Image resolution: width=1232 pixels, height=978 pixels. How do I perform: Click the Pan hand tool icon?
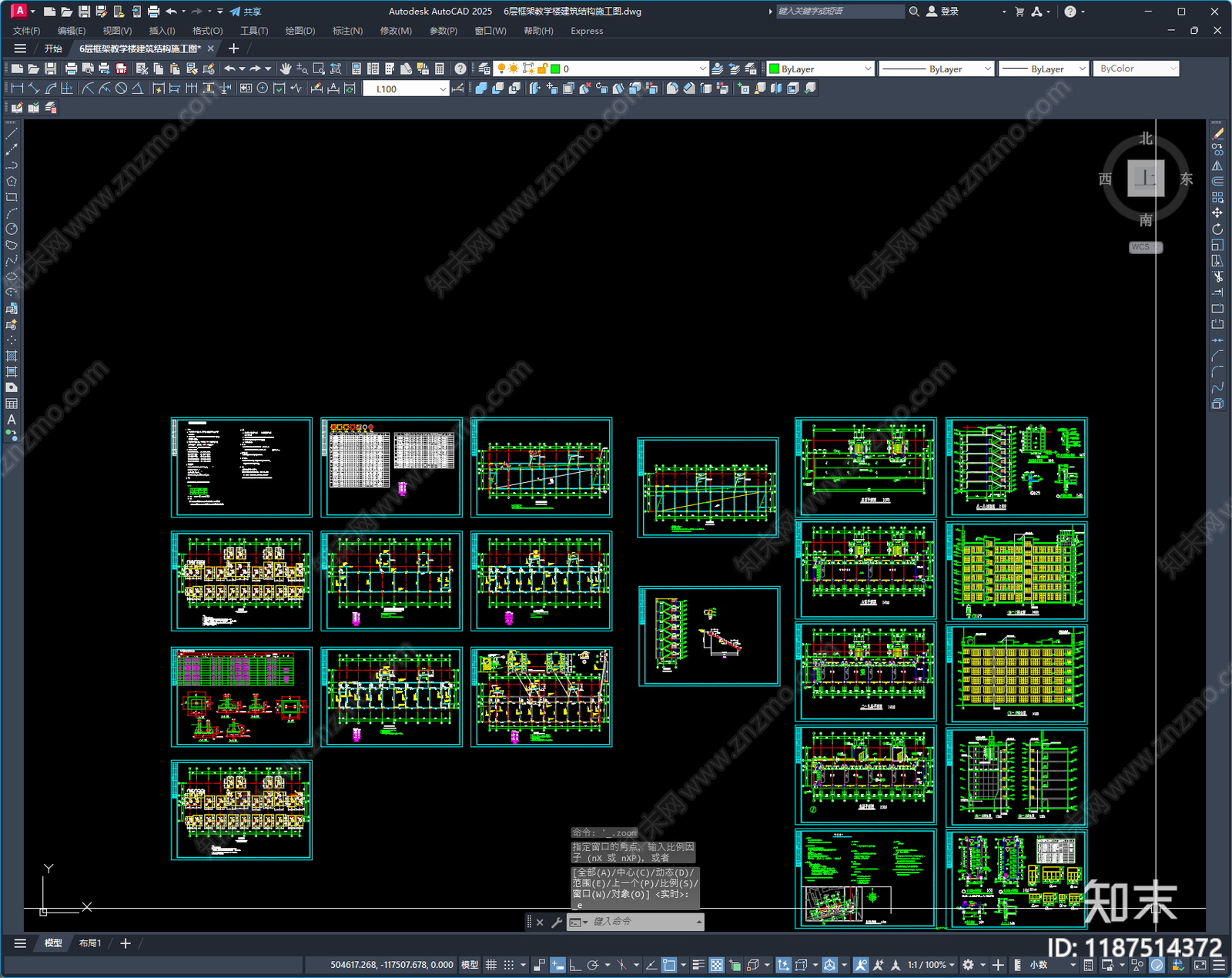[x=286, y=69]
